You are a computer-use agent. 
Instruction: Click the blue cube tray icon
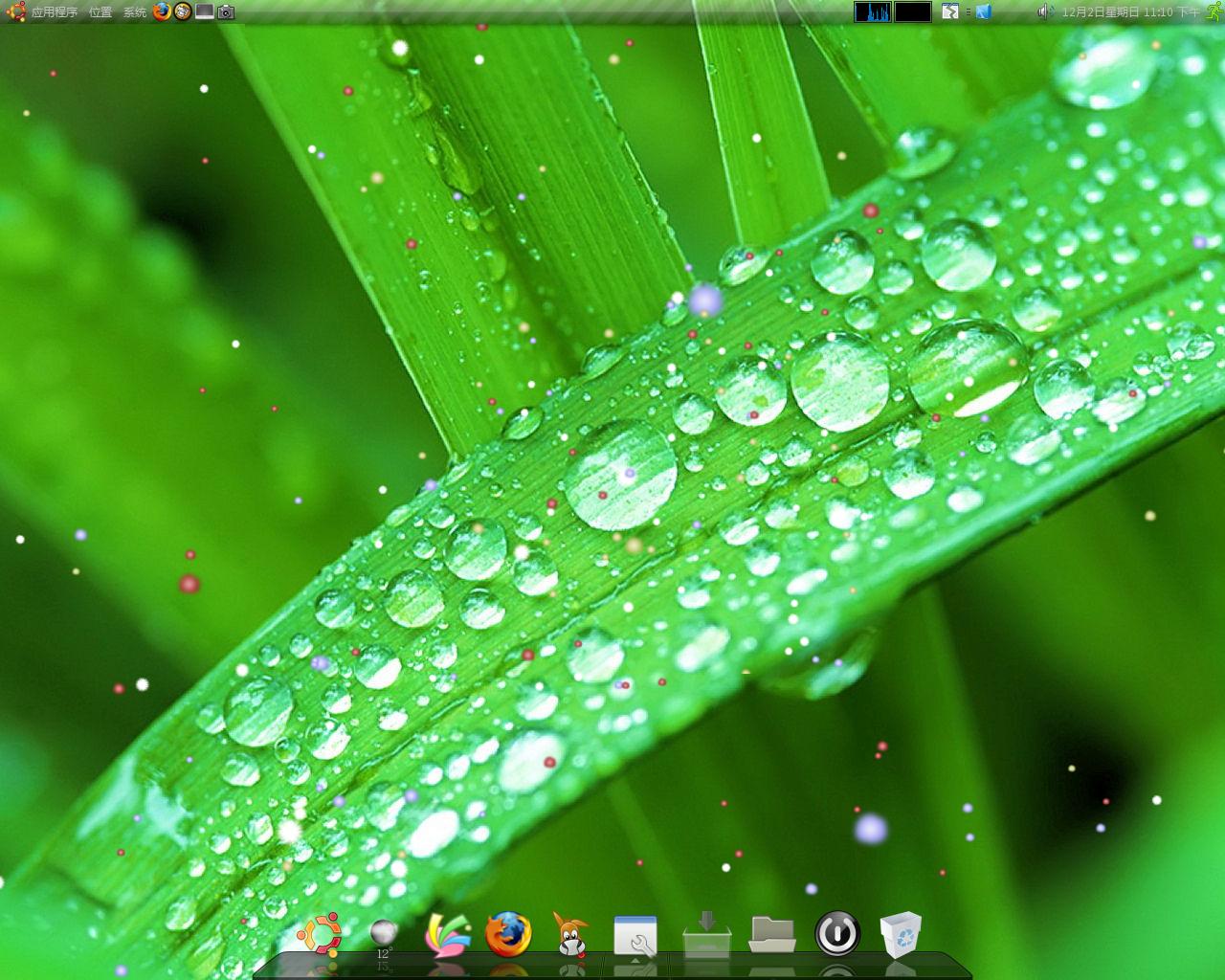pos(983,11)
